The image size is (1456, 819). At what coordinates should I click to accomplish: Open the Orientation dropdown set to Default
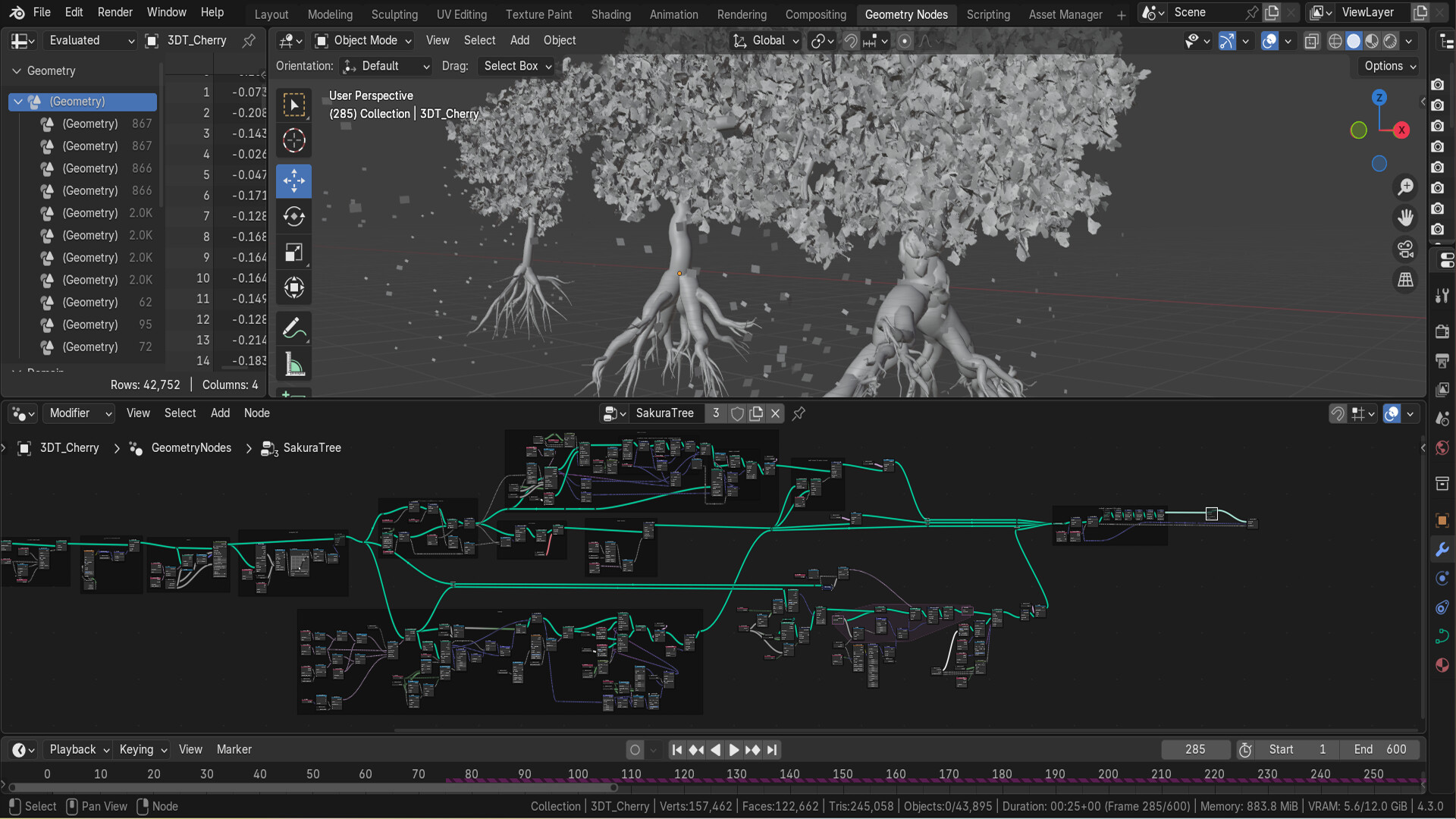[386, 66]
